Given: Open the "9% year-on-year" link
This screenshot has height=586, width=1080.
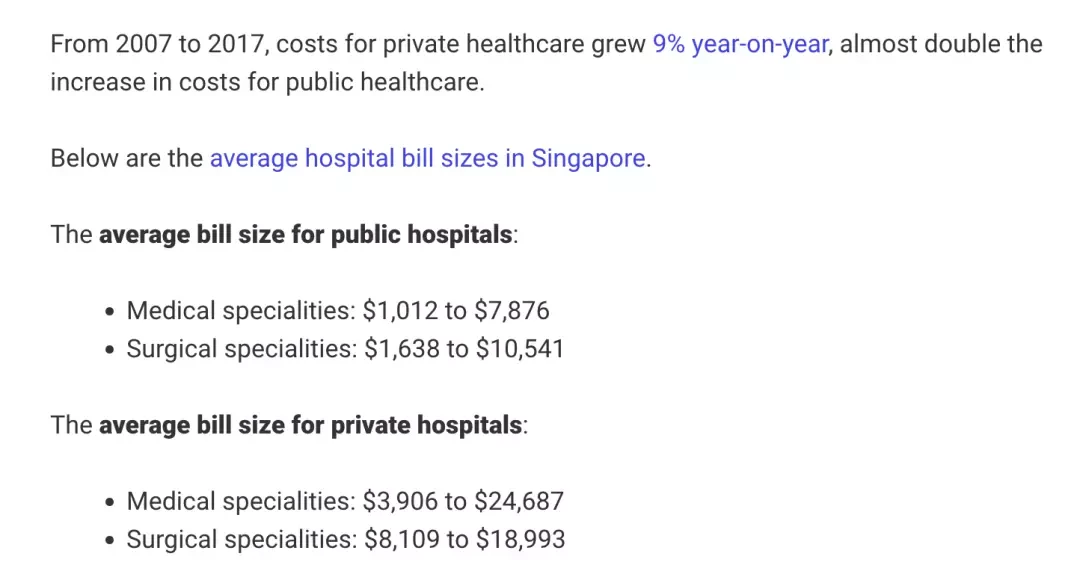Looking at the screenshot, I should pos(740,44).
